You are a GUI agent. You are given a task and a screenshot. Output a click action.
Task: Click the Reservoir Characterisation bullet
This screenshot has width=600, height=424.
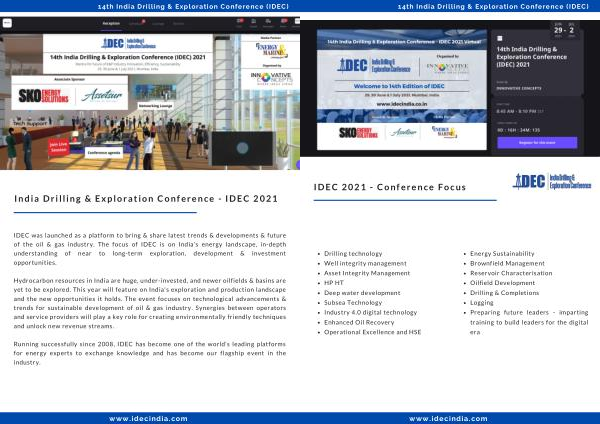(x=511, y=273)
